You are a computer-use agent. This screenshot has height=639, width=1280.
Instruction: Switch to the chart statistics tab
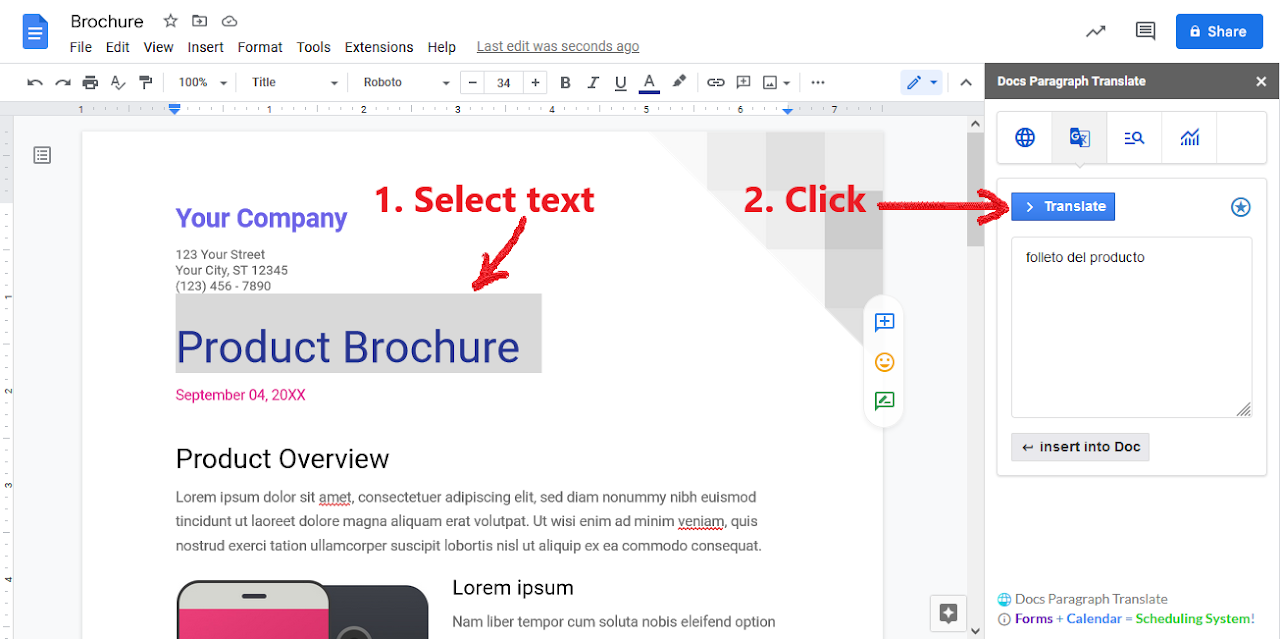1189,138
